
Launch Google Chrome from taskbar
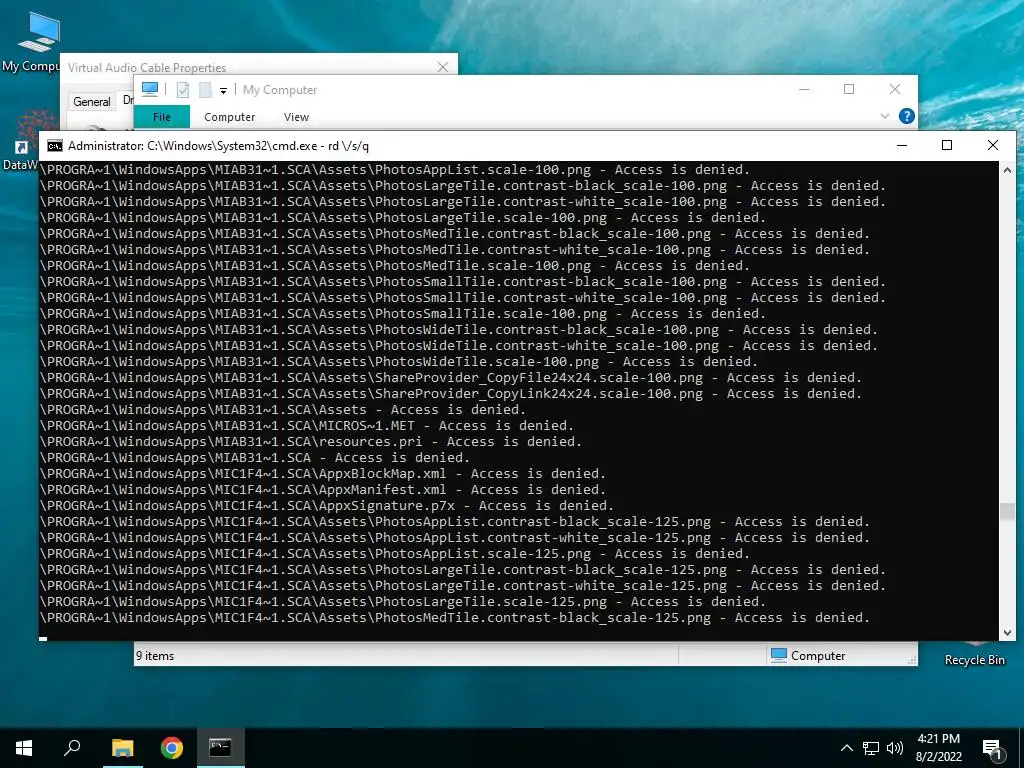(172, 748)
